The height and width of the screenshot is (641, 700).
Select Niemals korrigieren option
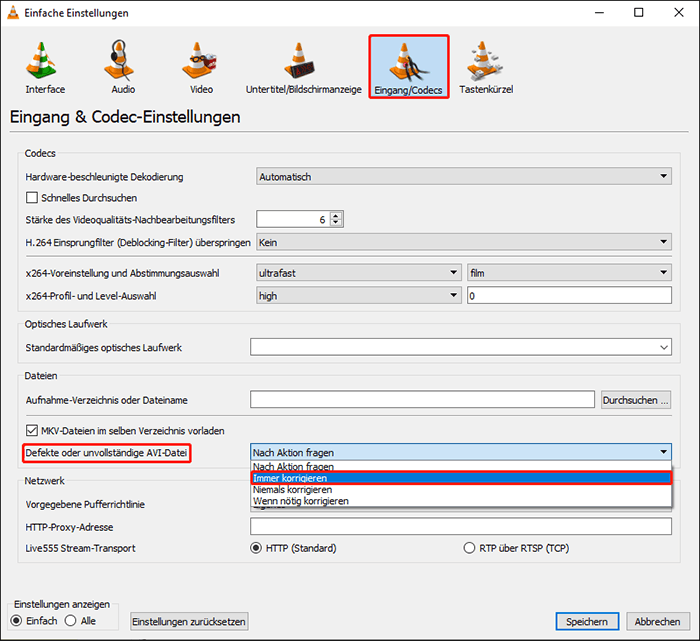point(461,490)
